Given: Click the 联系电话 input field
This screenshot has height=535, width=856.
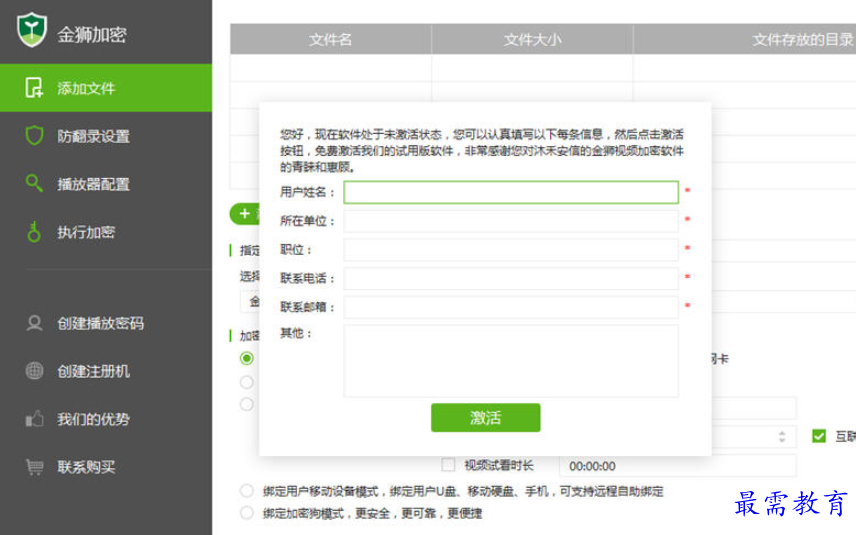Looking at the screenshot, I should tap(511, 278).
